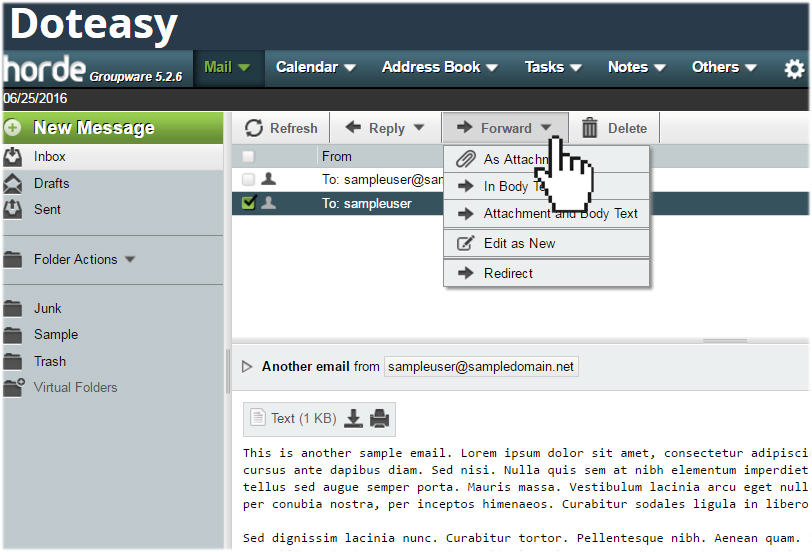Sort by the From column header
The height and width of the screenshot is (552, 812).
(x=337, y=156)
